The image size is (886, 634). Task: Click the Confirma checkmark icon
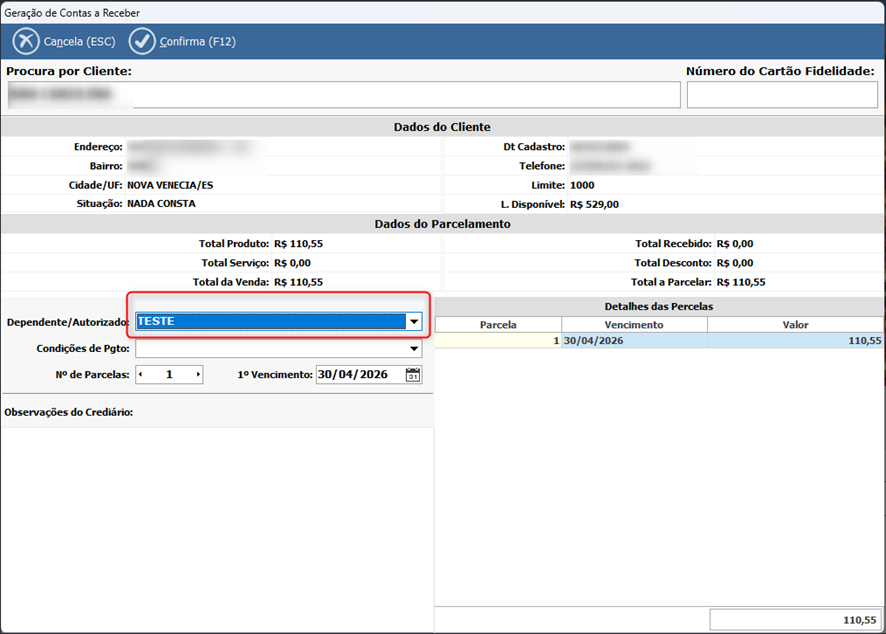coord(143,42)
